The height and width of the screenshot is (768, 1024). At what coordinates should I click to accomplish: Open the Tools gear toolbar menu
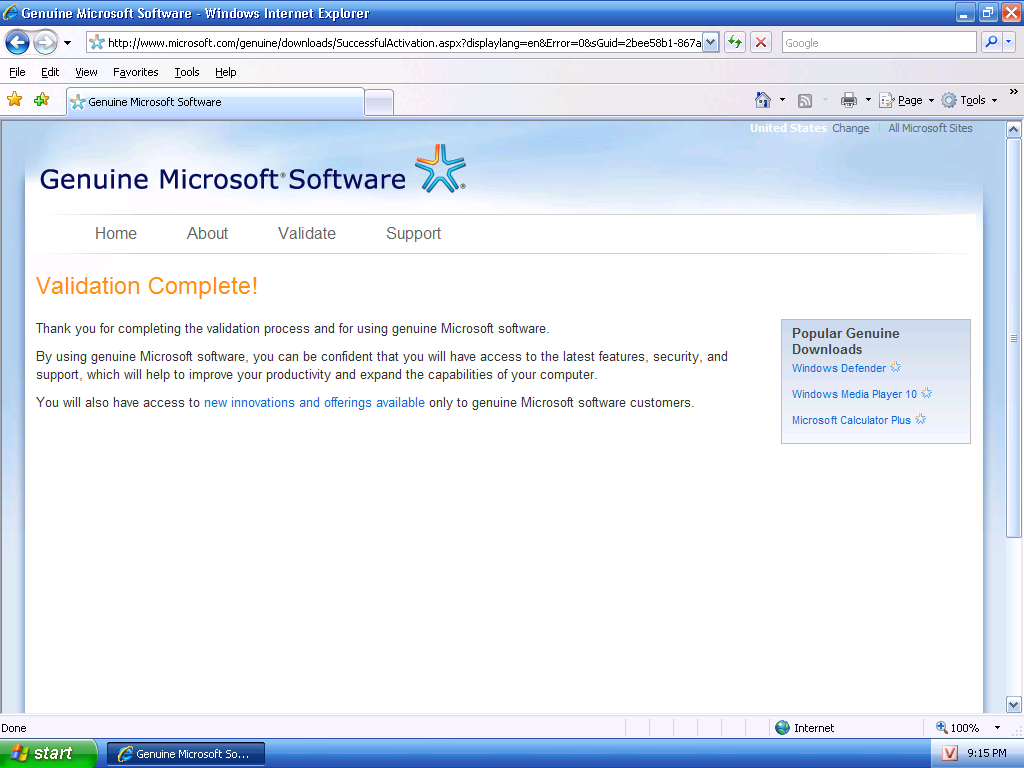click(x=968, y=100)
